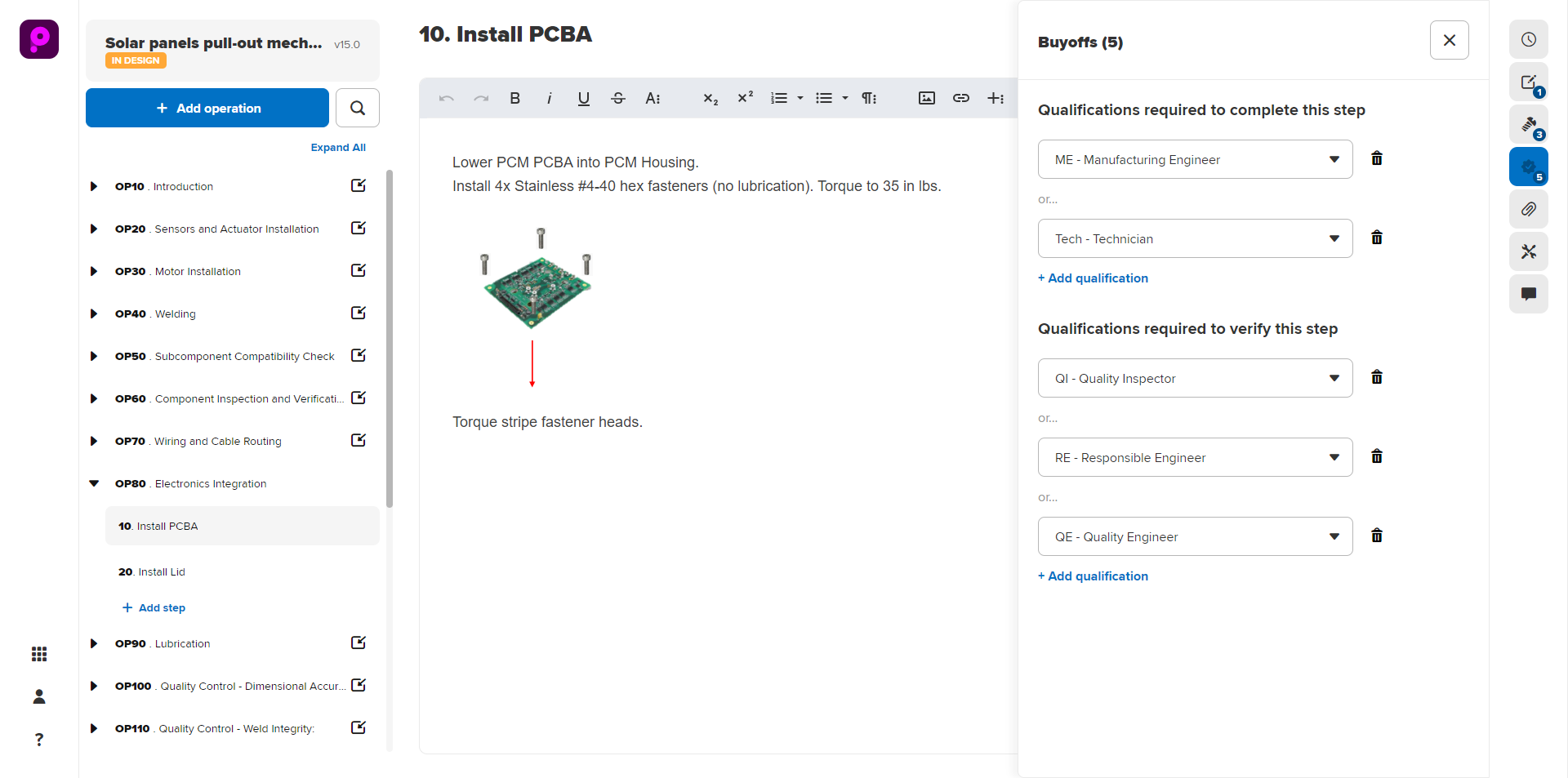The width and height of the screenshot is (1568, 778).
Task: Open the history clock panel
Action: point(1528,39)
